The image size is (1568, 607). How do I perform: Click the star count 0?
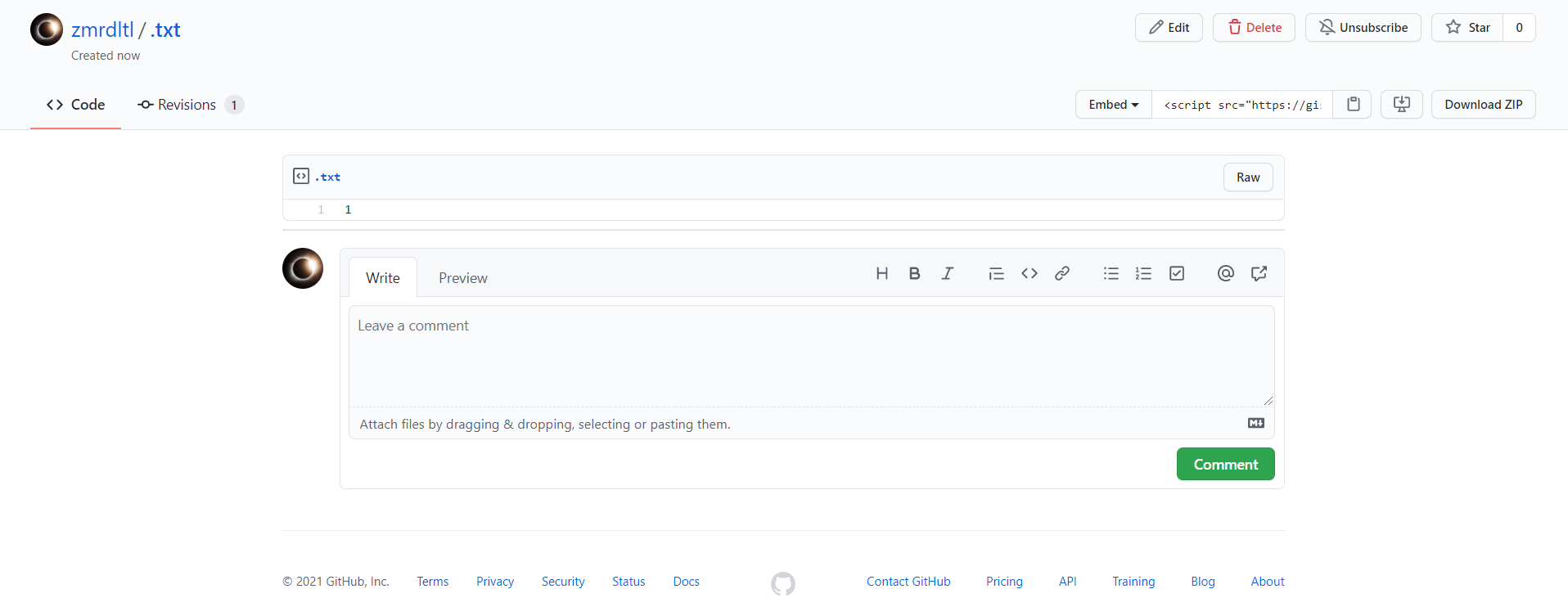click(1519, 28)
